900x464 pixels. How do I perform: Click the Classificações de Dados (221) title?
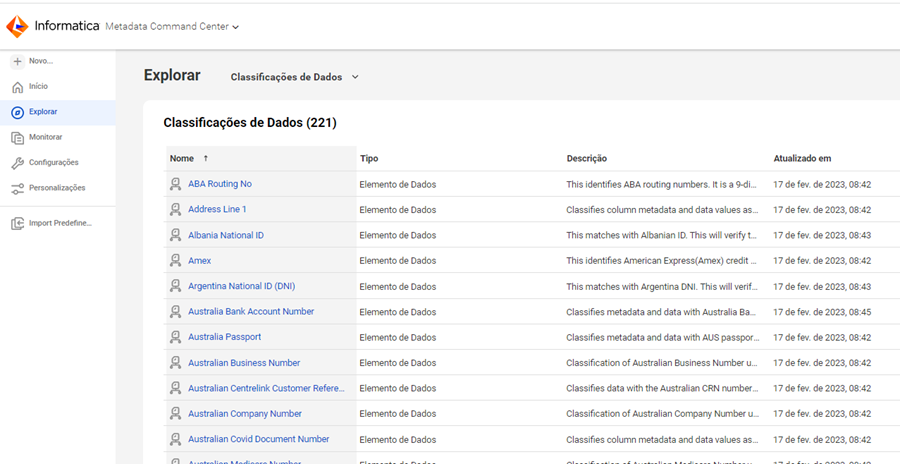point(250,122)
